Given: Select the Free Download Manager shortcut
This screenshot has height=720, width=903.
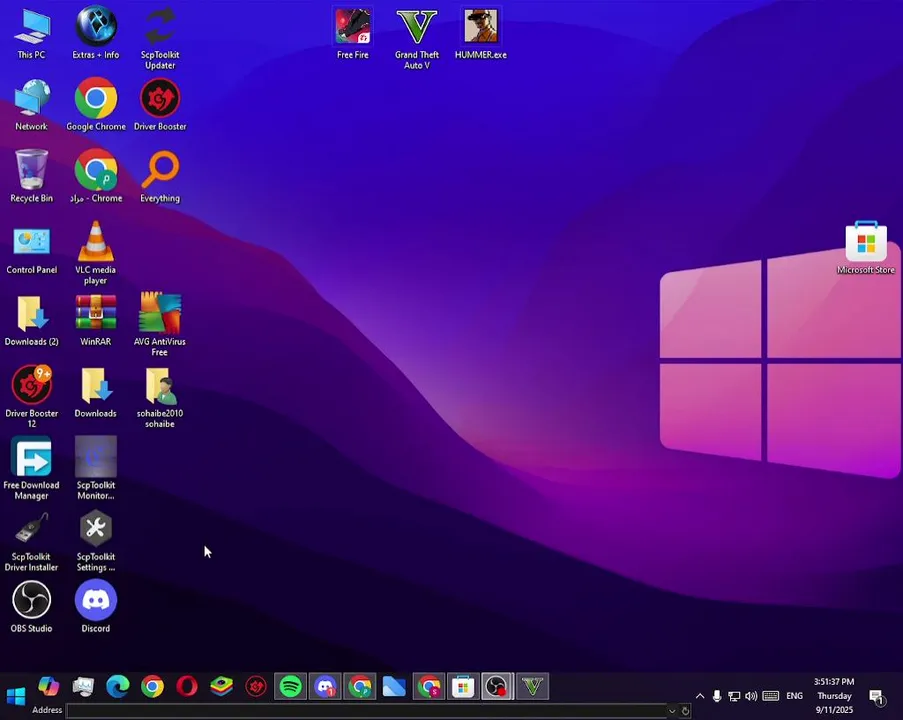Looking at the screenshot, I should click(x=32, y=469).
